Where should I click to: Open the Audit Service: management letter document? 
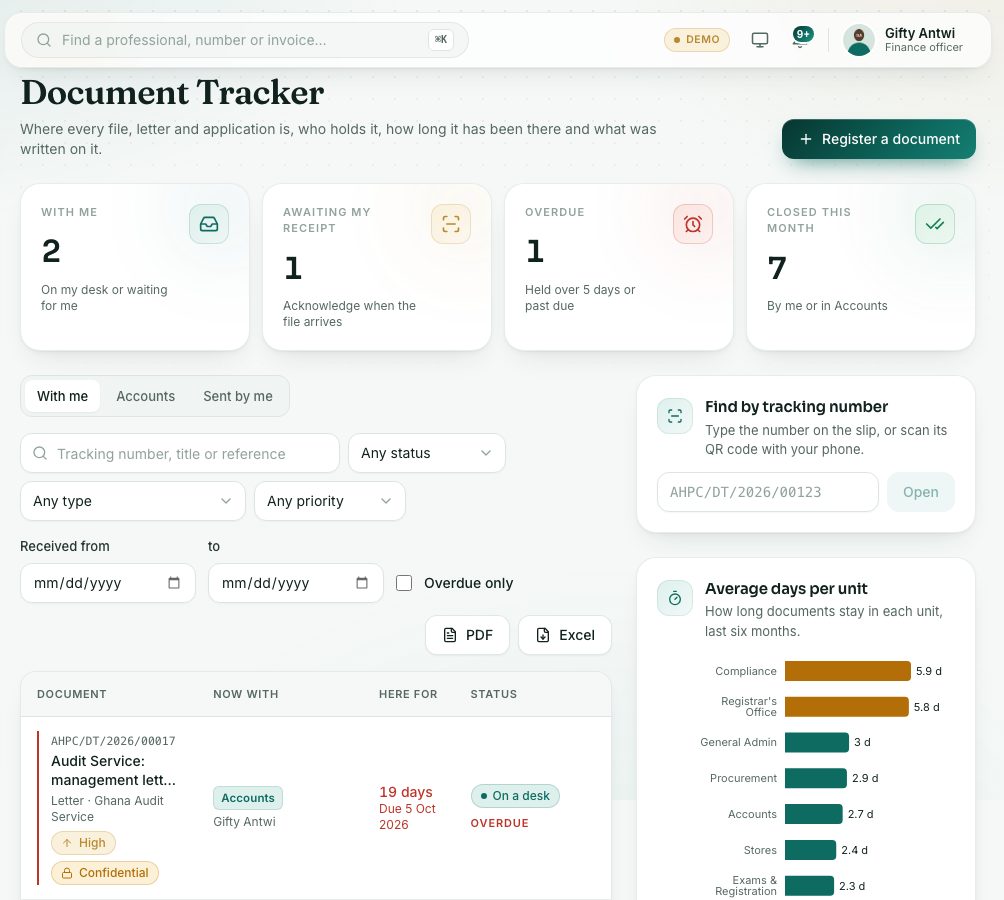click(x=113, y=771)
